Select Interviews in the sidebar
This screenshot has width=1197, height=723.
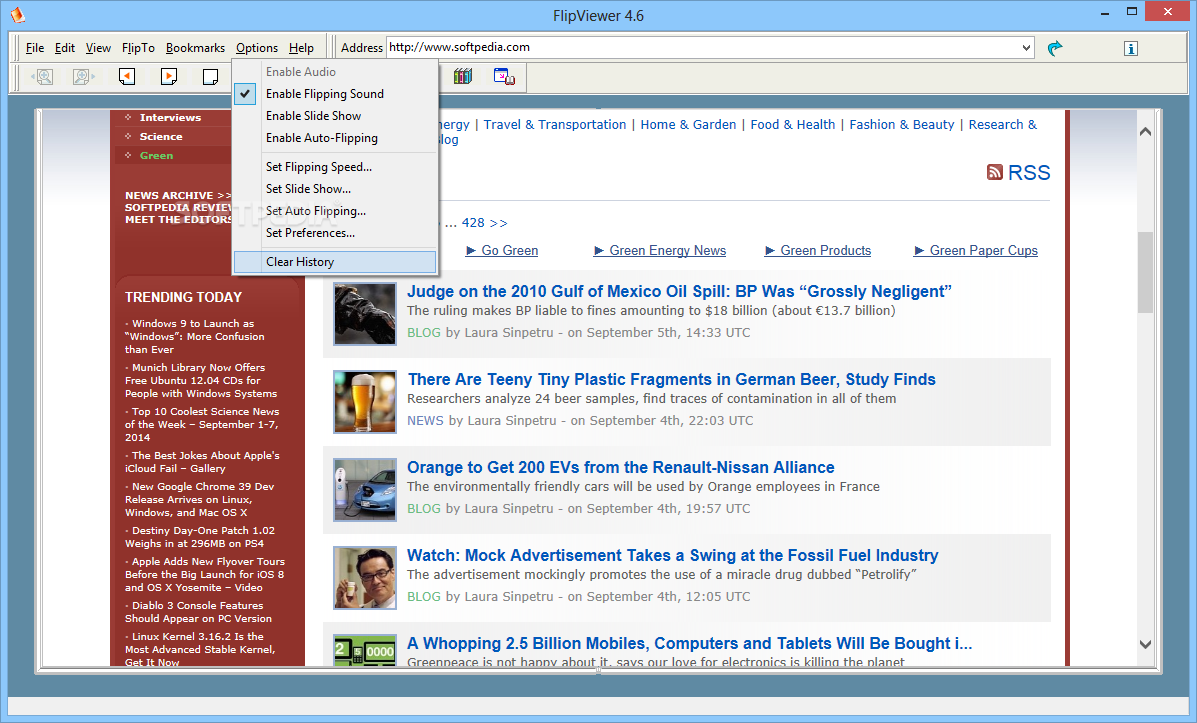(170, 118)
